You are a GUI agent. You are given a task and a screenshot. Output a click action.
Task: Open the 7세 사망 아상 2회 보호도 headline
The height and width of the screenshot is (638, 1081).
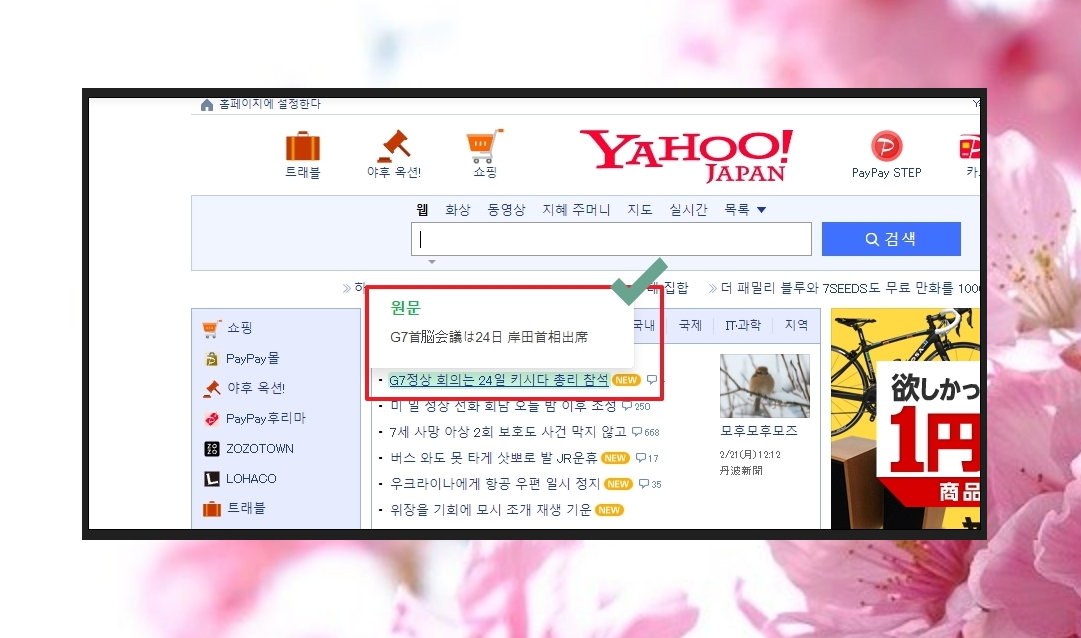click(x=508, y=432)
